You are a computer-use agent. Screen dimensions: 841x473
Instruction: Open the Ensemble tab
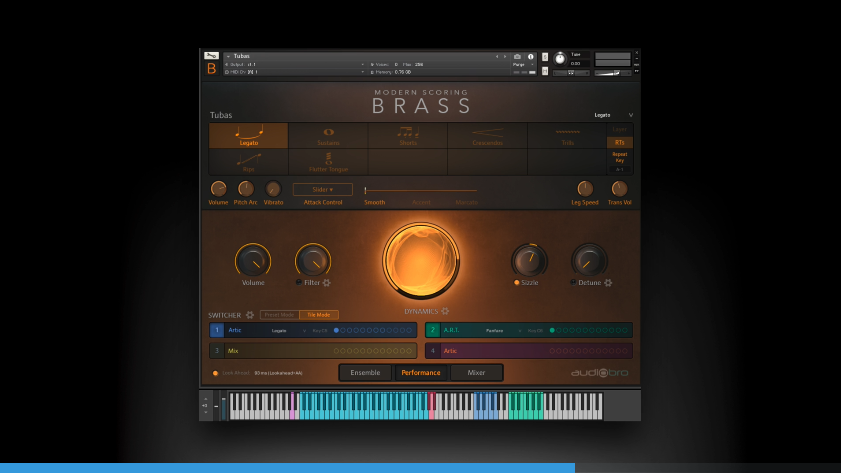pyautogui.click(x=365, y=373)
